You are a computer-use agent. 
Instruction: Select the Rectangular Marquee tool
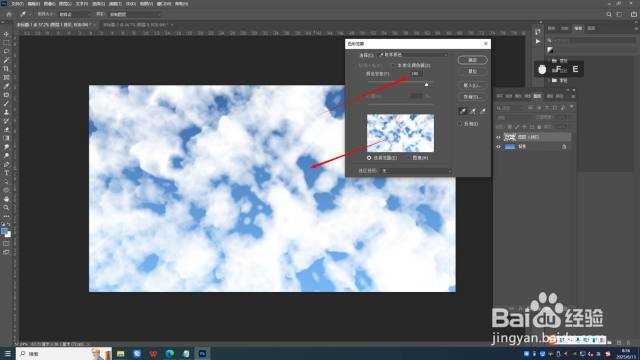tap(6, 43)
